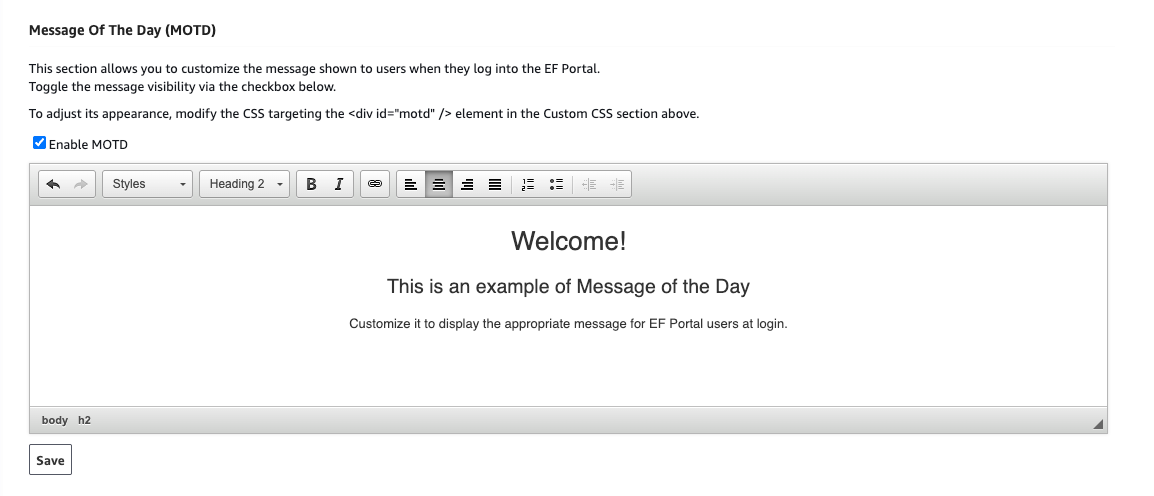
Task: Toggle bold formatting
Action: (x=312, y=184)
